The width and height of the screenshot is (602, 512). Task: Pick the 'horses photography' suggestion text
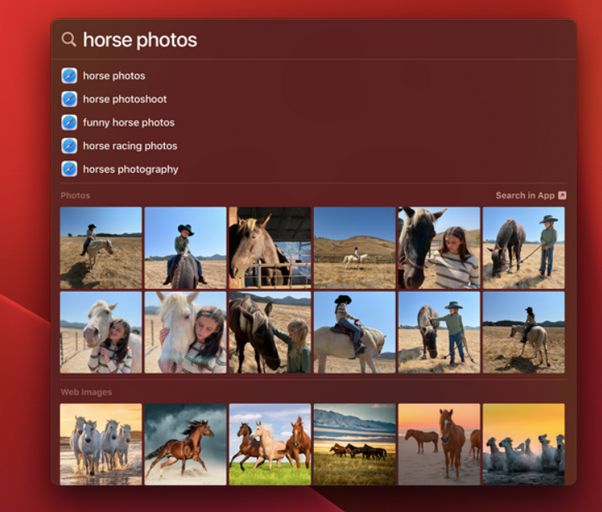click(131, 170)
